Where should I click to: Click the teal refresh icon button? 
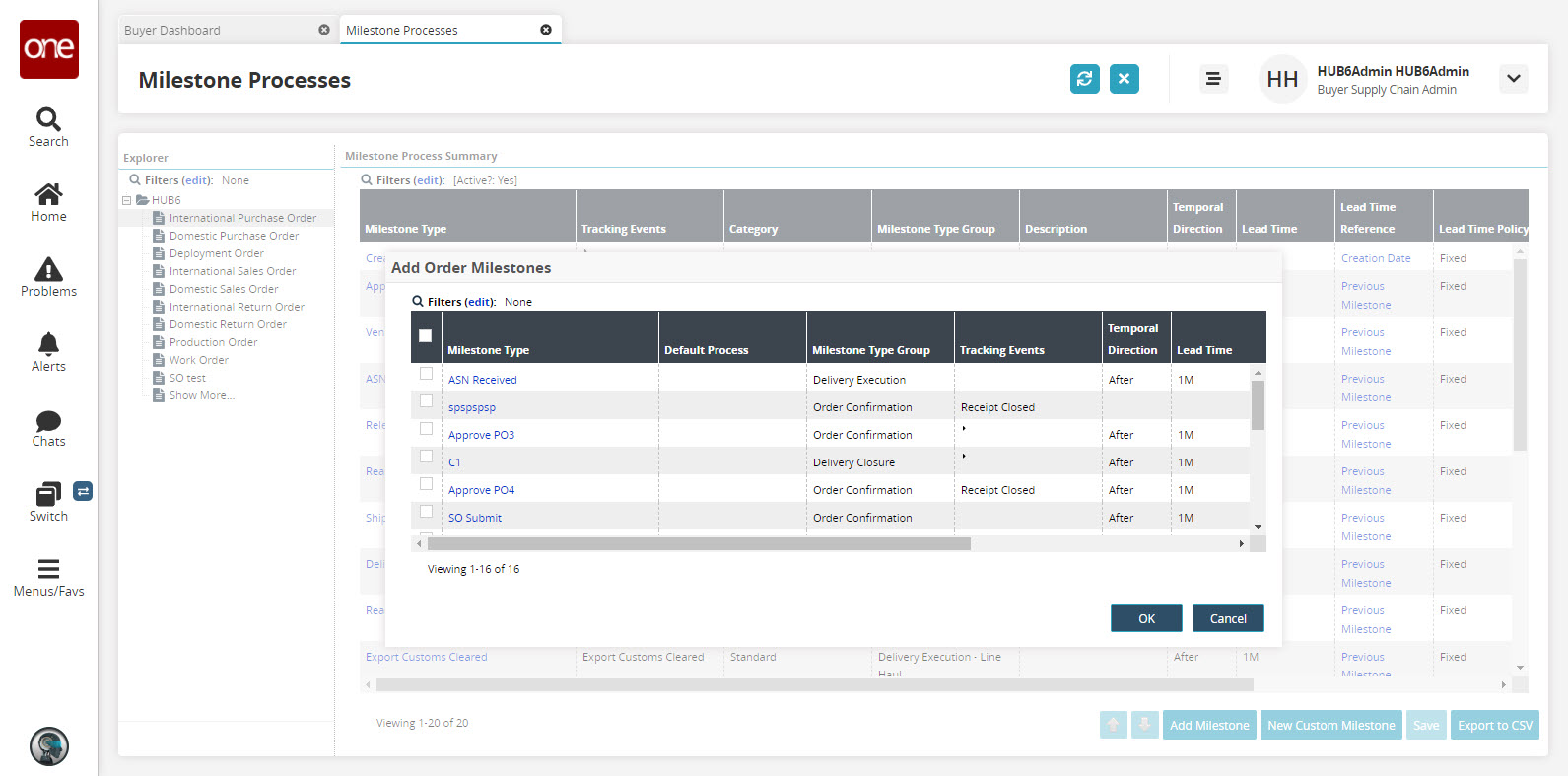(1084, 79)
